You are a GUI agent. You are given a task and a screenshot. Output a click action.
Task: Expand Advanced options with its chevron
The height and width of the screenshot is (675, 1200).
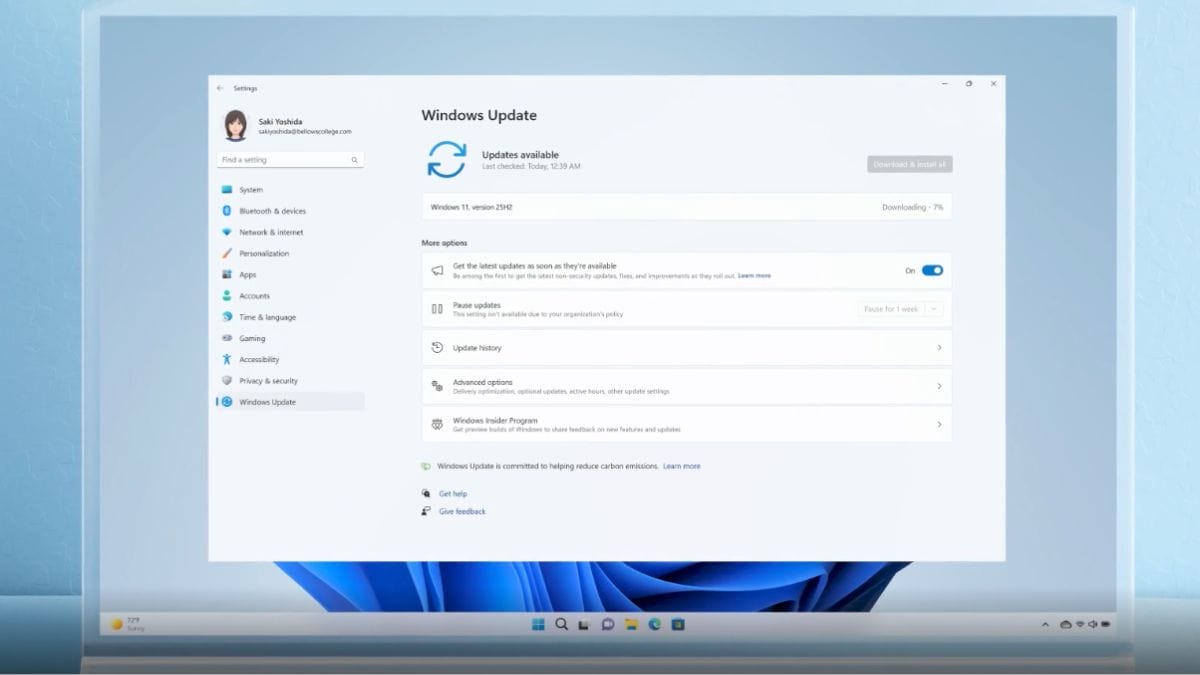[939, 386]
